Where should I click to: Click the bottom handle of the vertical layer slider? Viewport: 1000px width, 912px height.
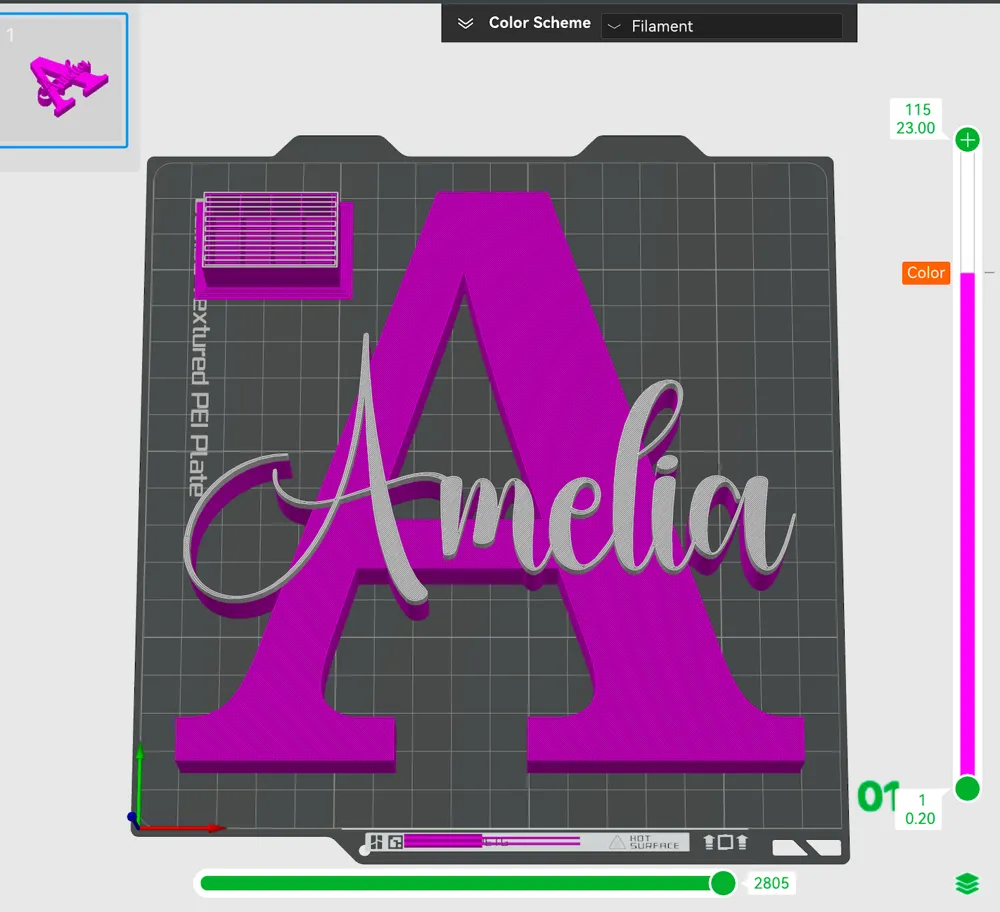966,789
